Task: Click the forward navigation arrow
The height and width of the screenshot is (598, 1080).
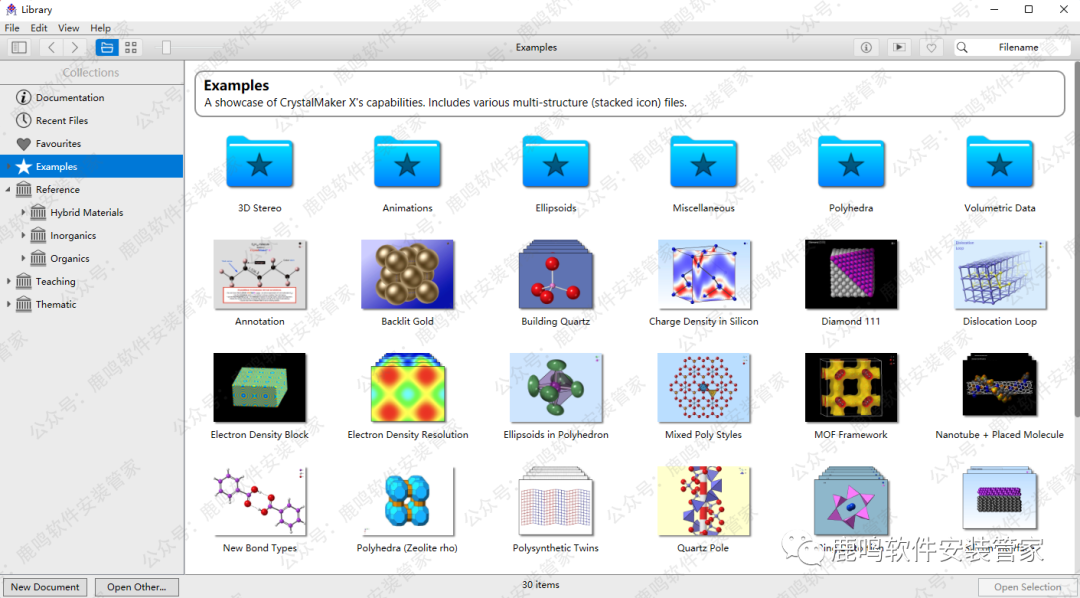Action: pos(75,47)
